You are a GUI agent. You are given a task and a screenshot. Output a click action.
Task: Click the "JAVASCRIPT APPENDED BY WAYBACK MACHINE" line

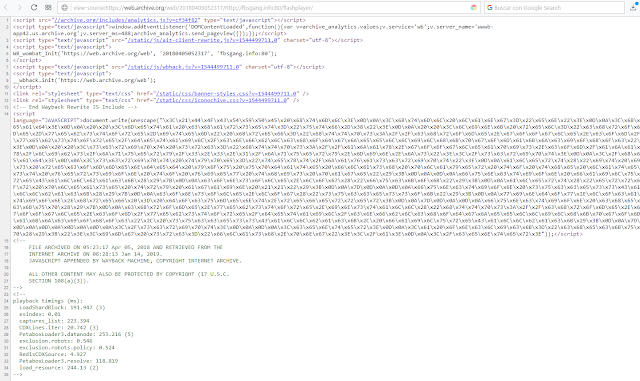[x=135, y=261]
